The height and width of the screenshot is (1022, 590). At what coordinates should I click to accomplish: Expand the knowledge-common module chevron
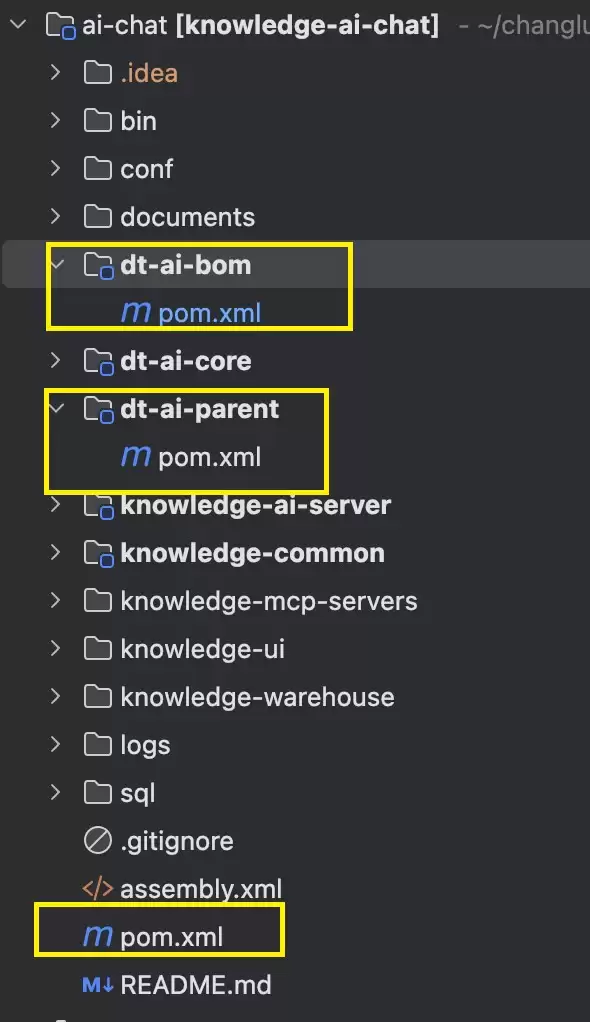tap(56, 553)
